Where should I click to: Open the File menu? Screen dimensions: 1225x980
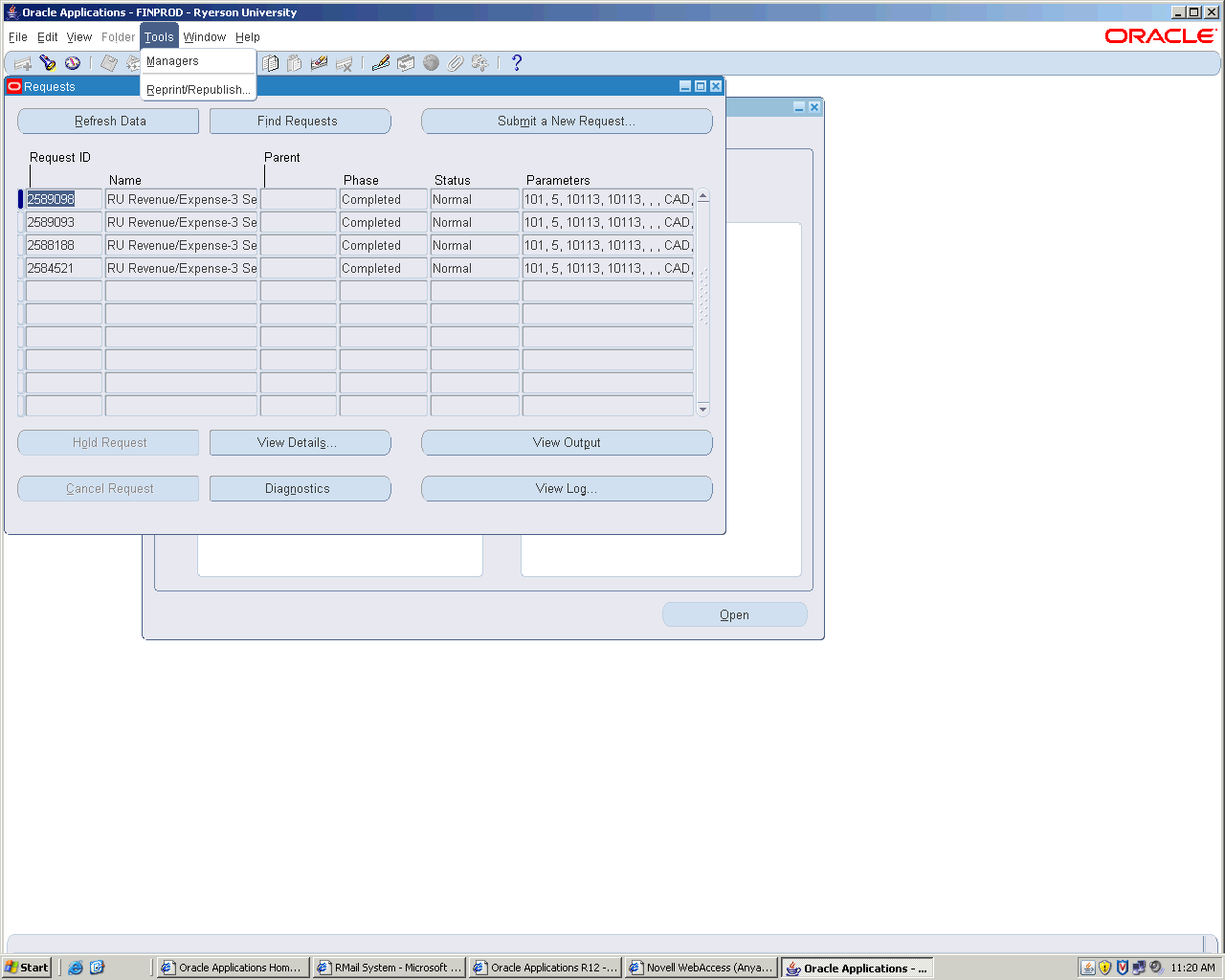[18, 37]
